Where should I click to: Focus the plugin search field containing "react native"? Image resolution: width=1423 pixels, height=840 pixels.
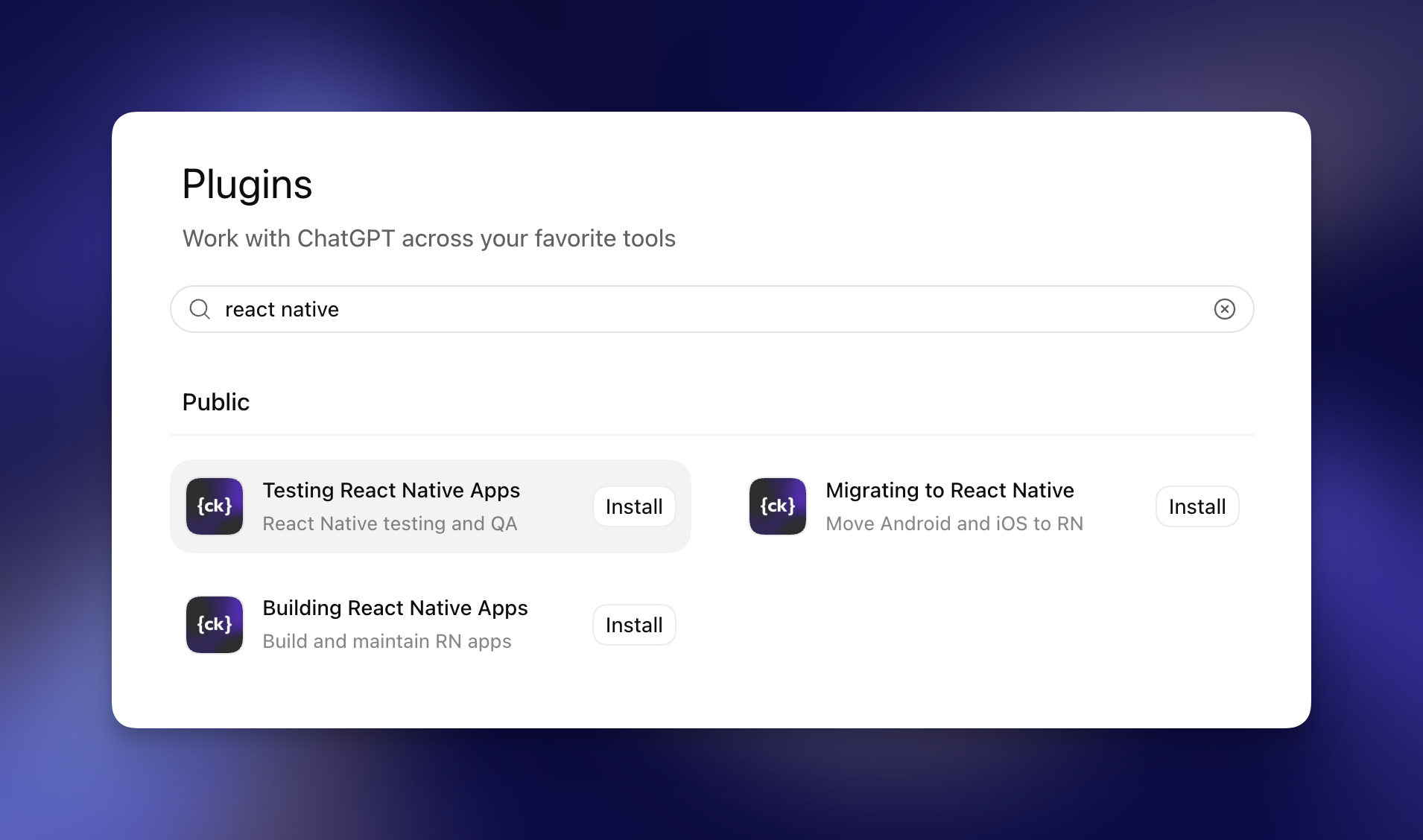[711, 309]
